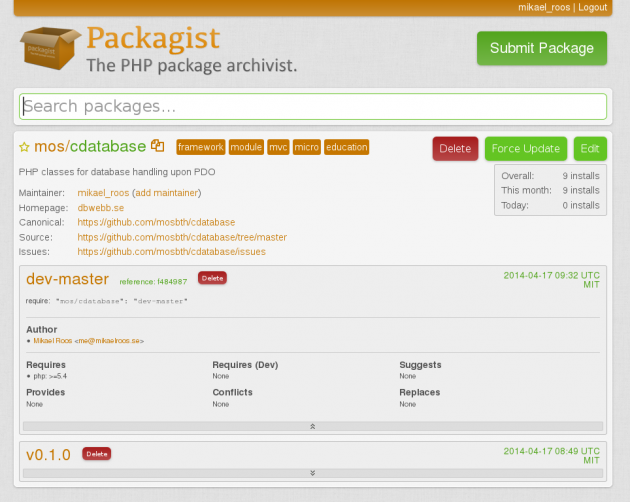Open the canonical GitHub repository link

click(156, 222)
